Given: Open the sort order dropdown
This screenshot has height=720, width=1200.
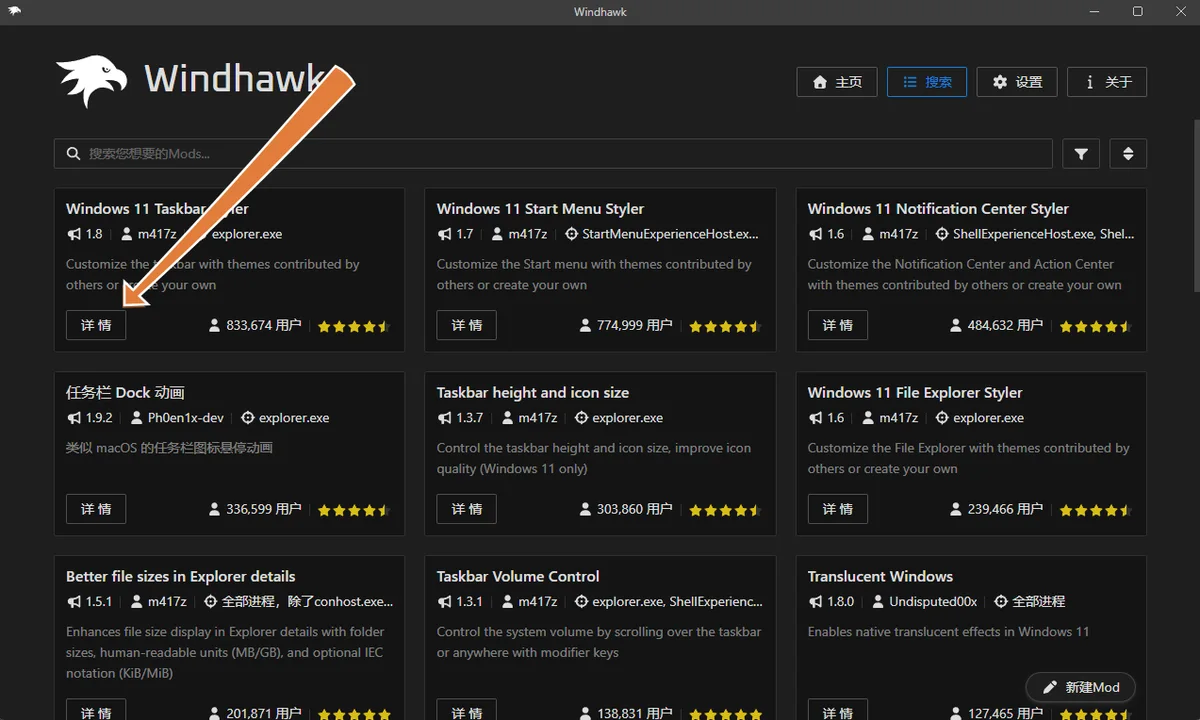Looking at the screenshot, I should point(1128,154).
